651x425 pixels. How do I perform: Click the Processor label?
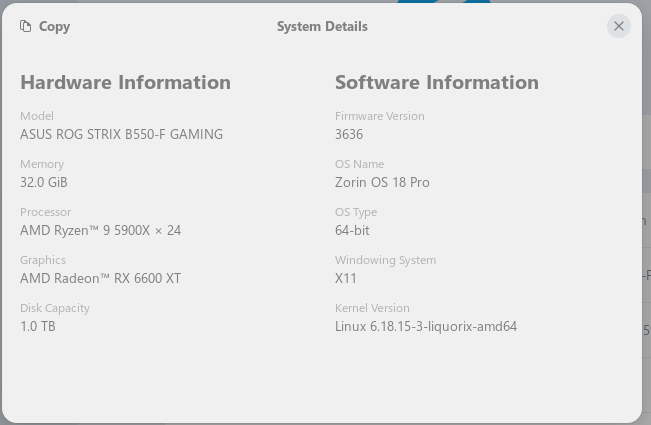point(46,212)
